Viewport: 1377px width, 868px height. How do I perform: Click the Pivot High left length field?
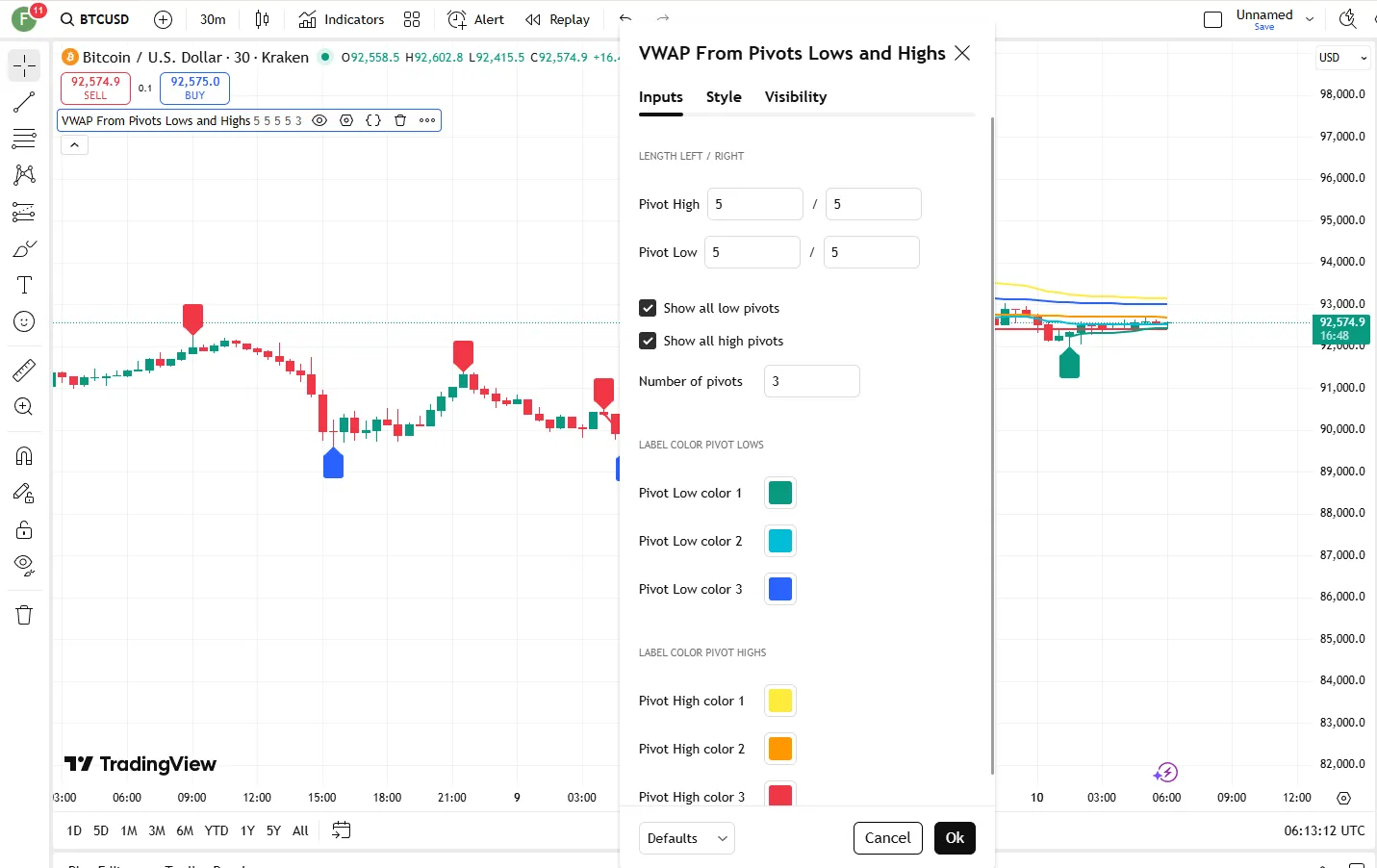click(x=755, y=204)
